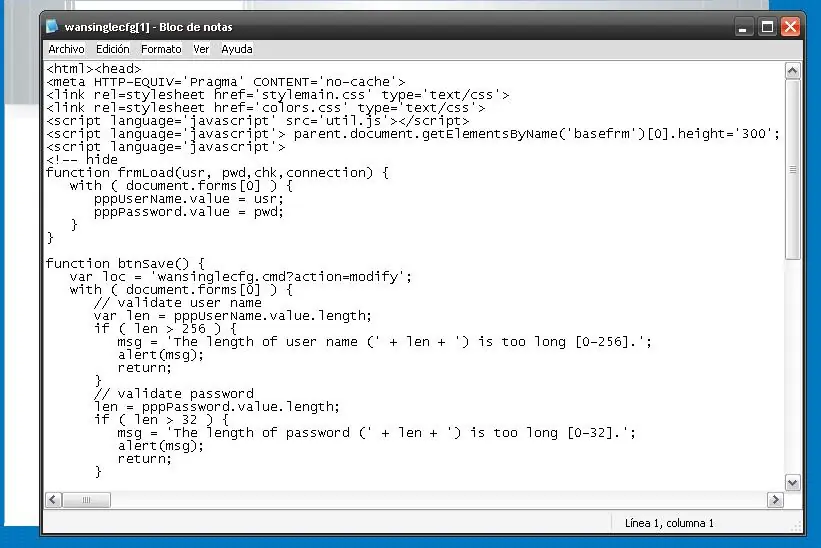Open the Ver menu

click(201, 49)
